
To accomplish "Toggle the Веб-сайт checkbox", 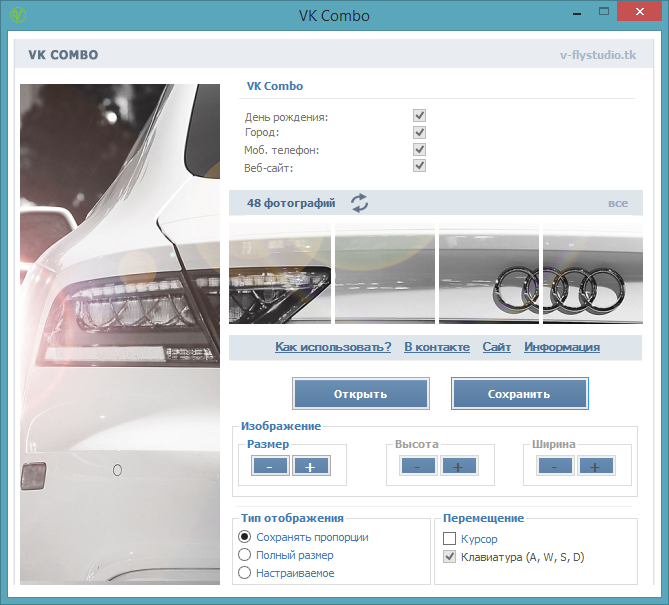I will pyautogui.click(x=419, y=166).
